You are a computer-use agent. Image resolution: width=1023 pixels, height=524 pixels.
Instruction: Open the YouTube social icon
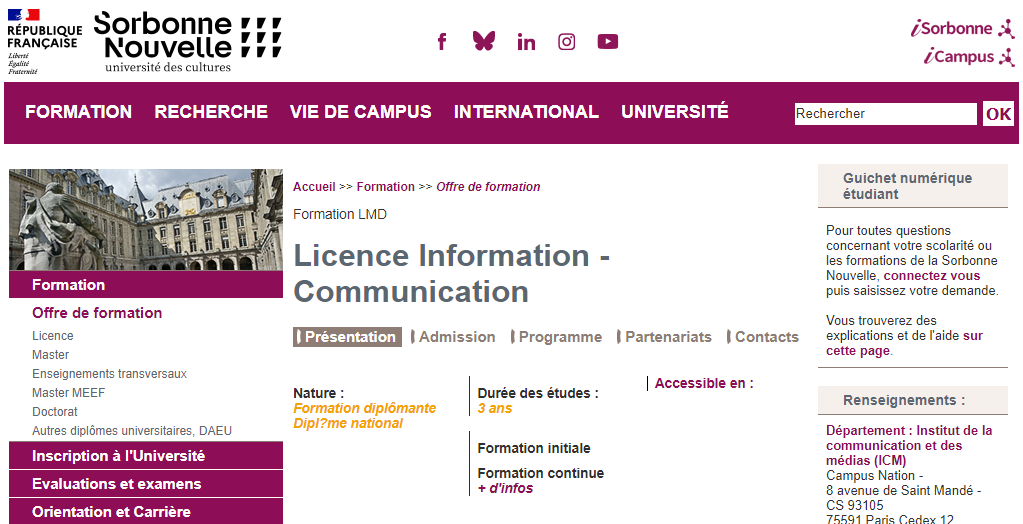607,42
